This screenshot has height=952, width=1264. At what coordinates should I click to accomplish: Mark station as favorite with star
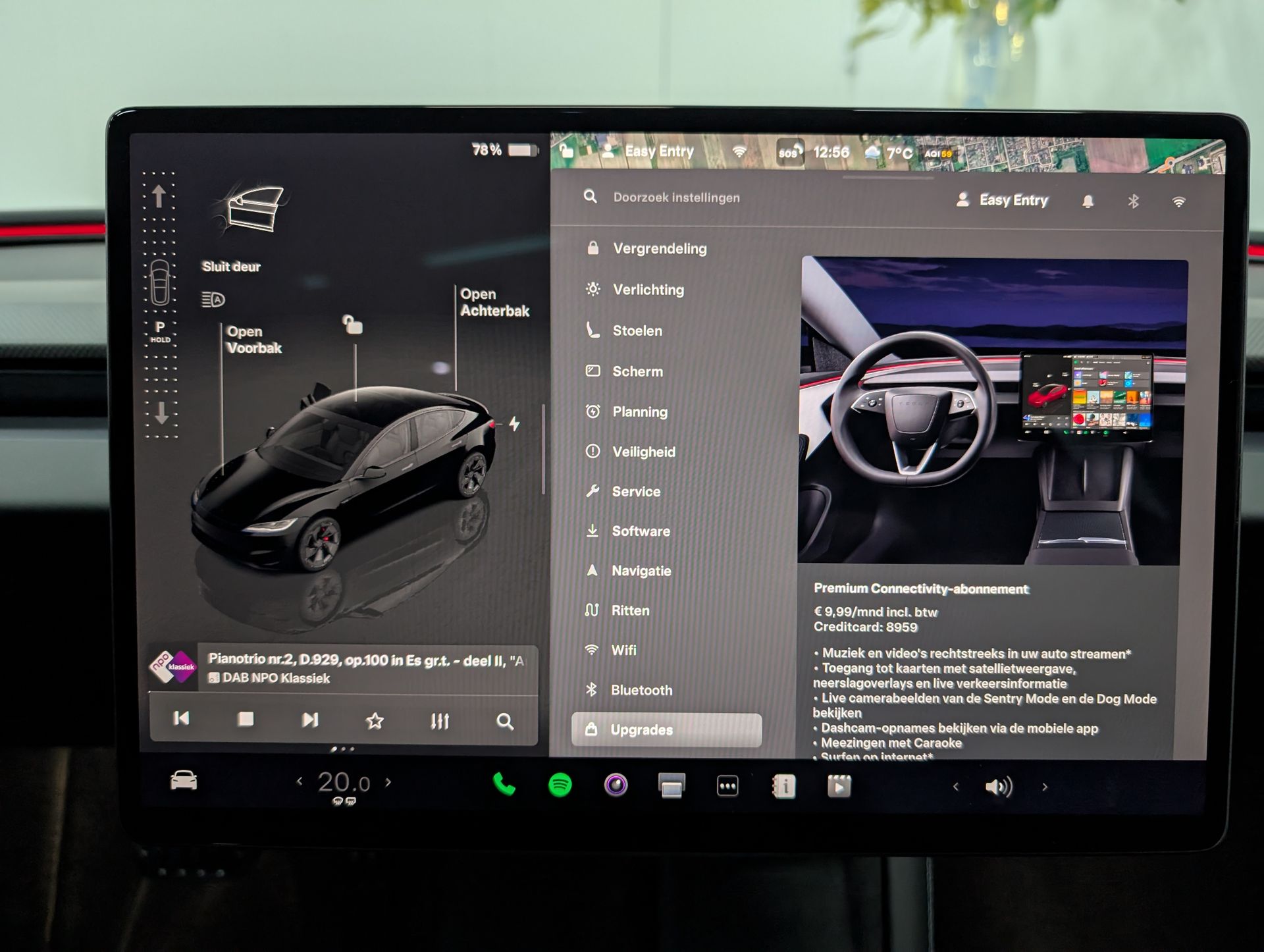375,721
